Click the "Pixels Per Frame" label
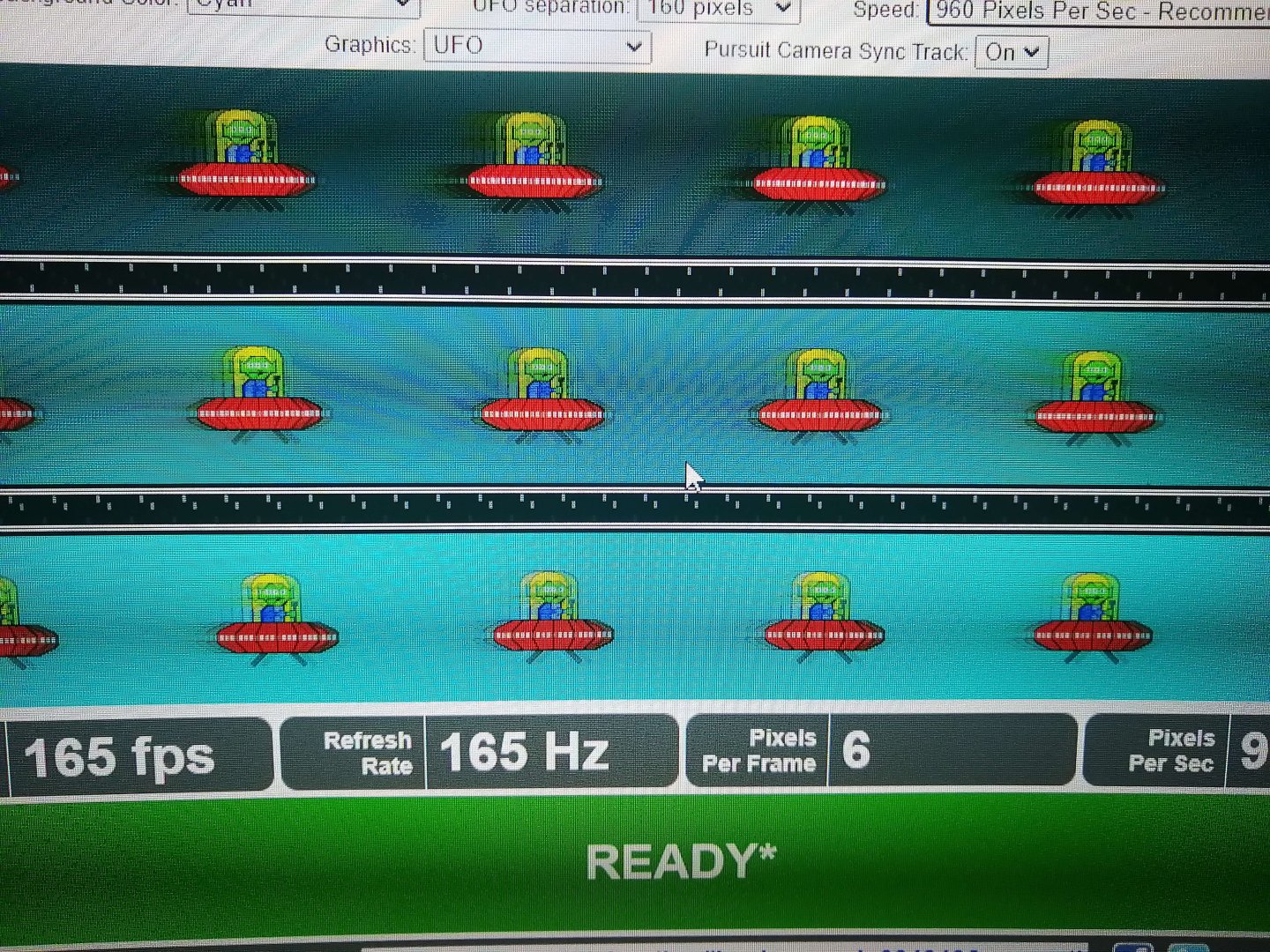 tap(759, 750)
